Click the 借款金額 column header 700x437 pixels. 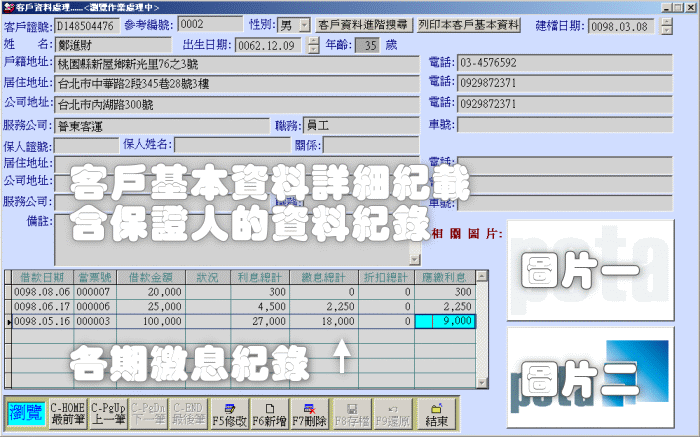point(151,277)
